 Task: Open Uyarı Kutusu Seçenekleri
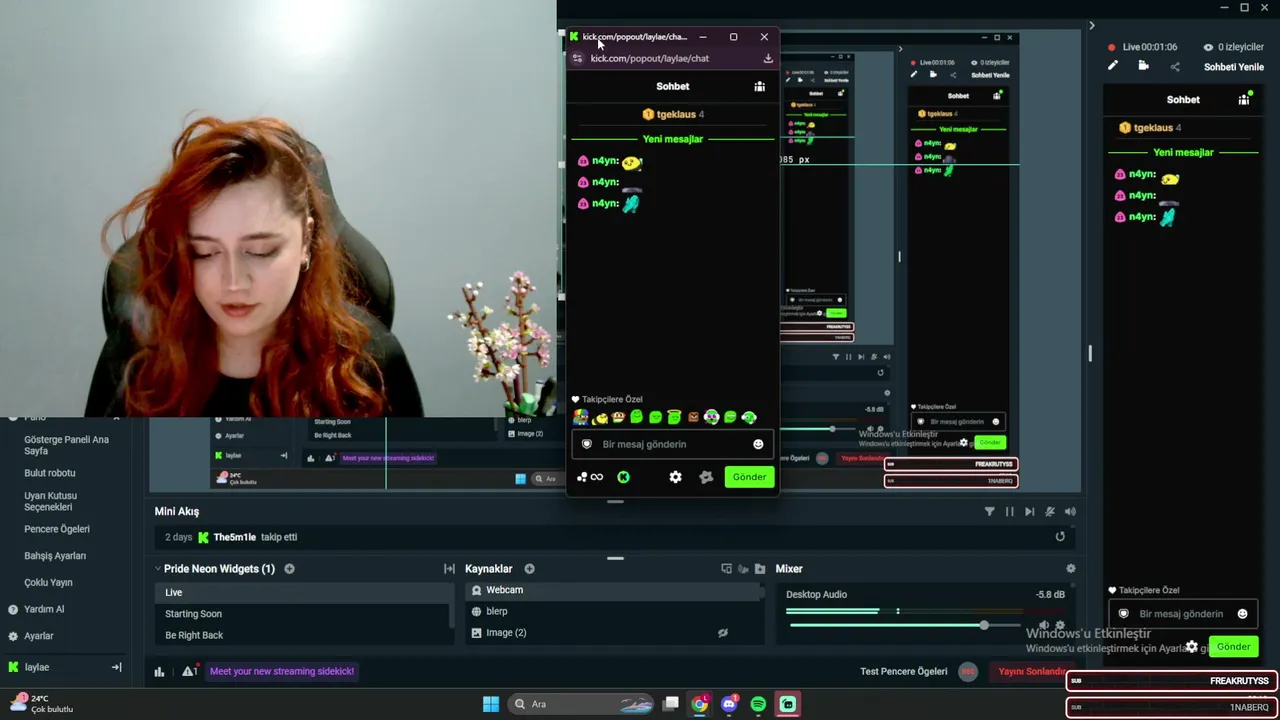pyautogui.click(x=51, y=501)
